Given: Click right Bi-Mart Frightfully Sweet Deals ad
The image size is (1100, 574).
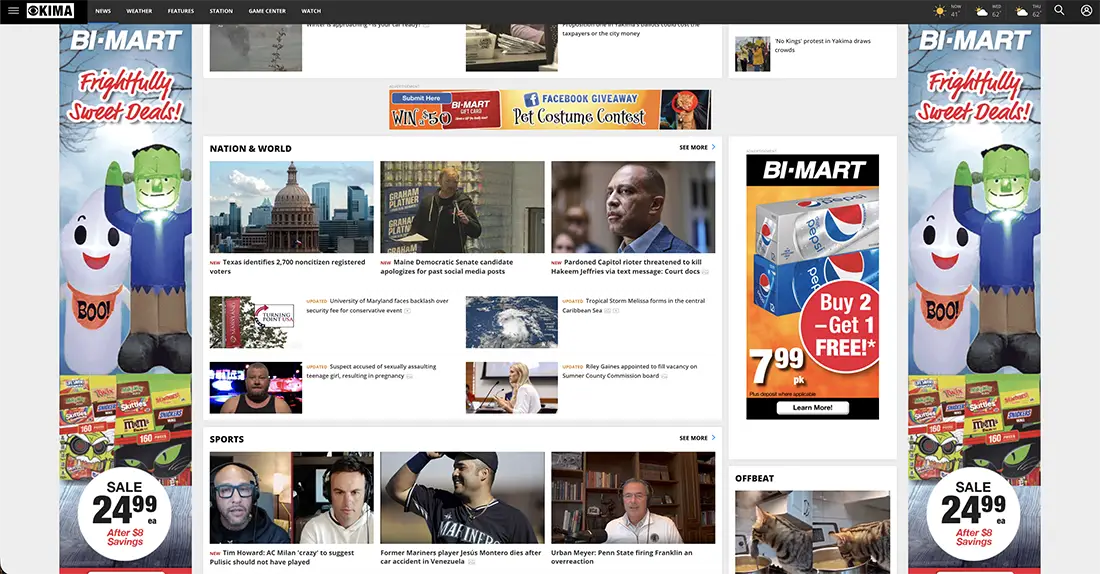Looking at the screenshot, I should click(974, 299).
